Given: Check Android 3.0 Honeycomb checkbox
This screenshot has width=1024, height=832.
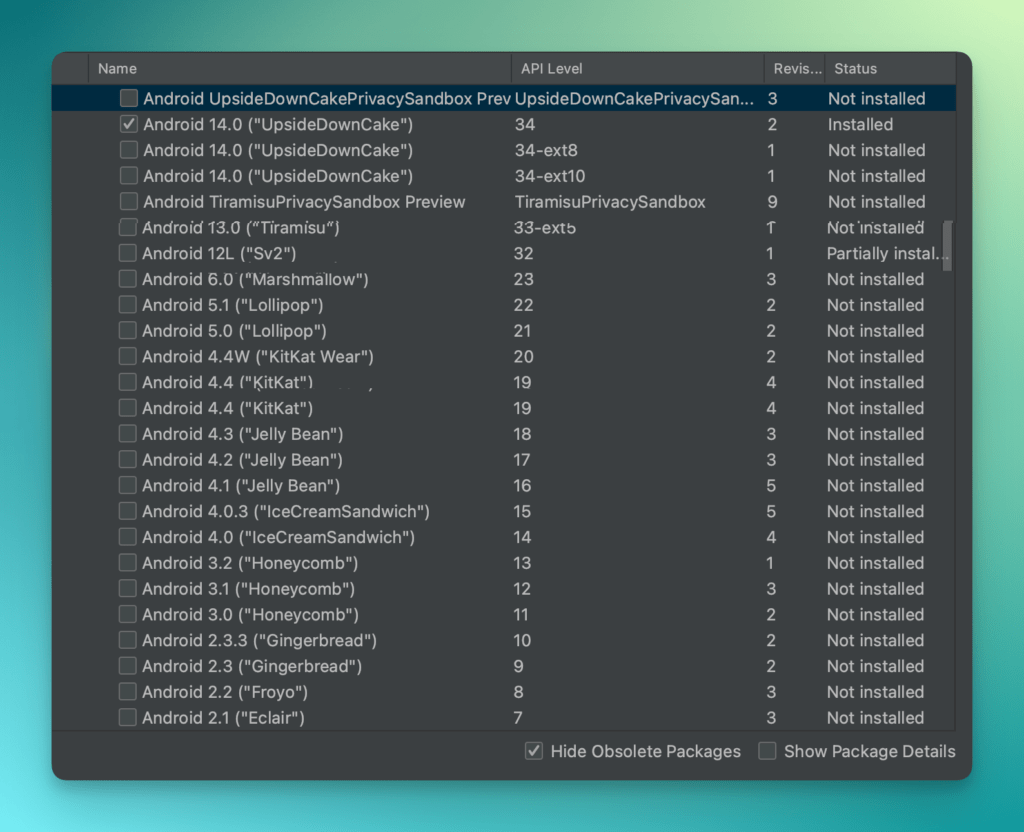Looking at the screenshot, I should click(128, 614).
